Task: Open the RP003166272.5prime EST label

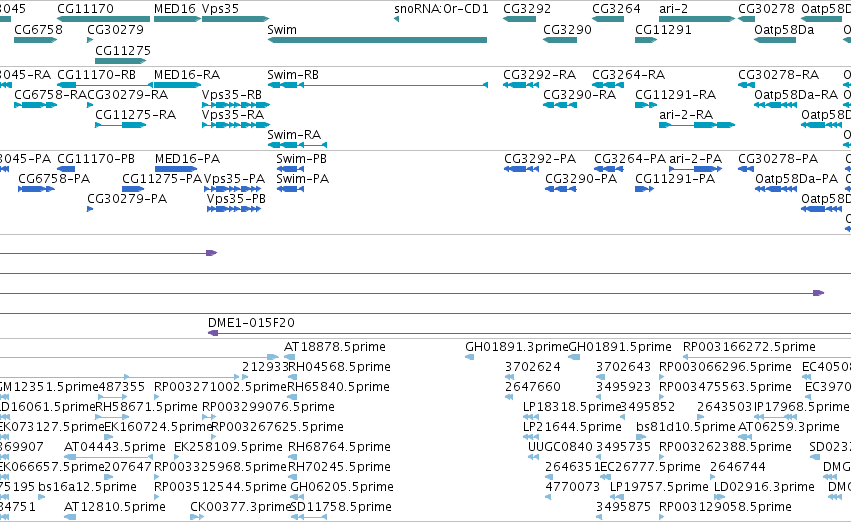Action: click(x=749, y=347)
